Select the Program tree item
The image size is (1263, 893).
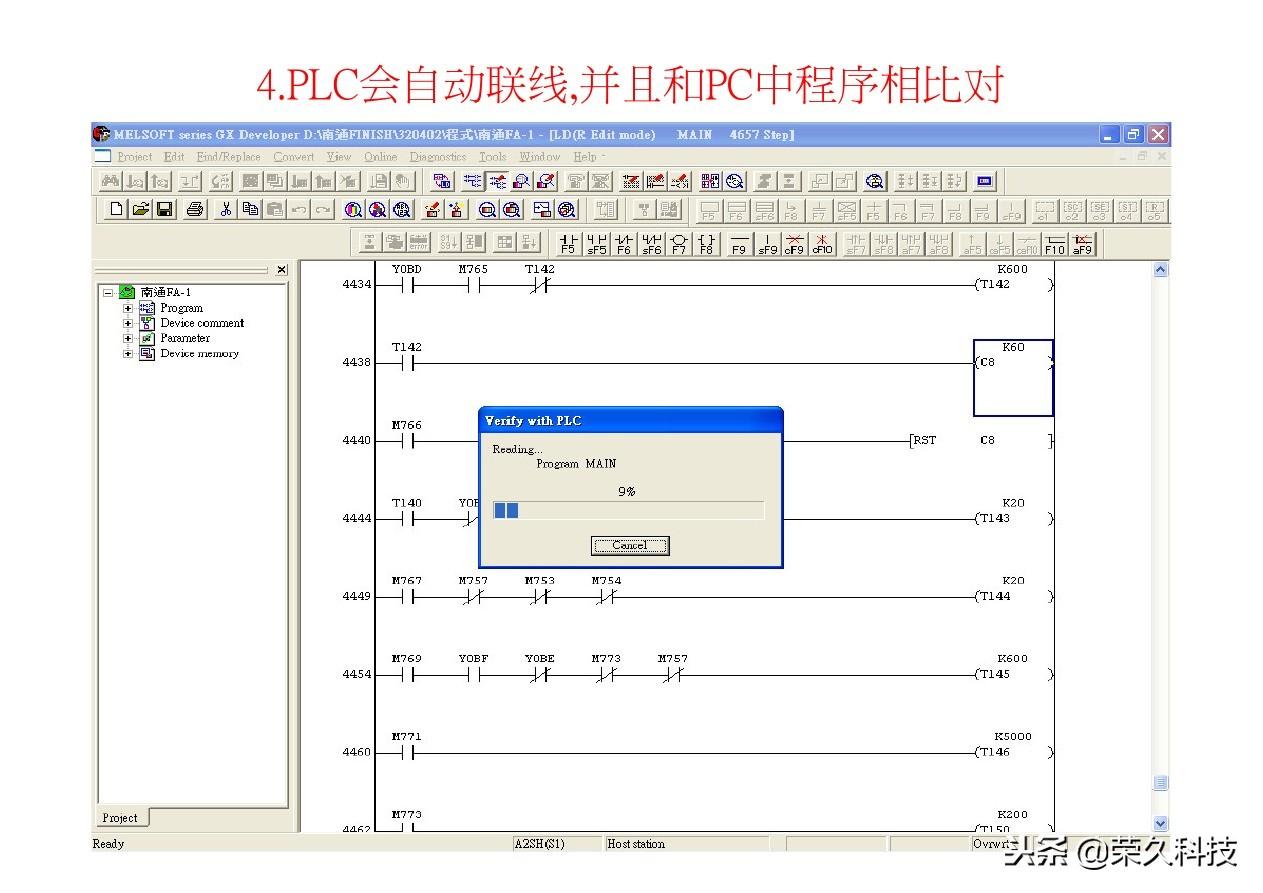coord(181,308)
